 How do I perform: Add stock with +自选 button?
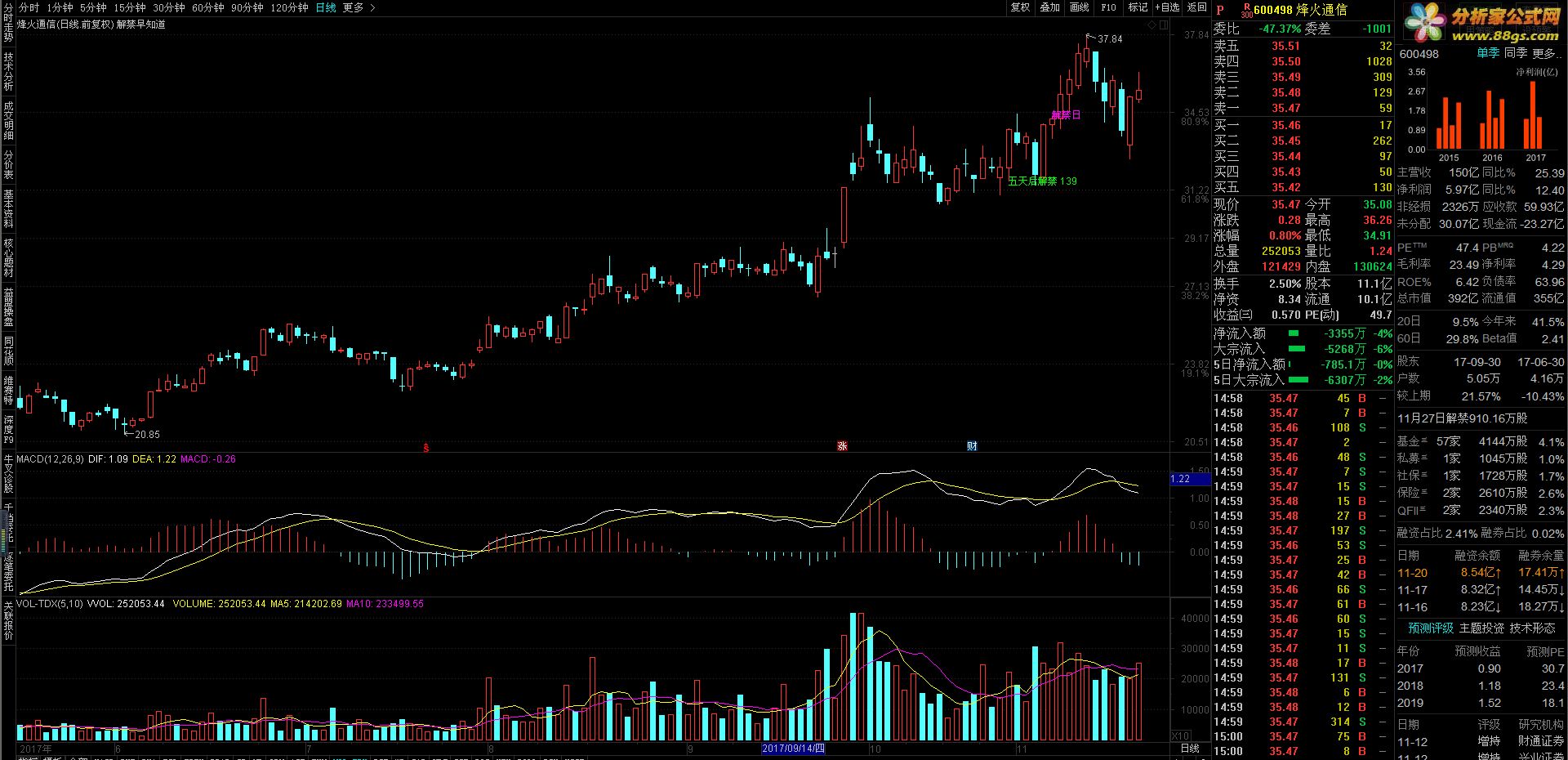(x=1167, y=7)
